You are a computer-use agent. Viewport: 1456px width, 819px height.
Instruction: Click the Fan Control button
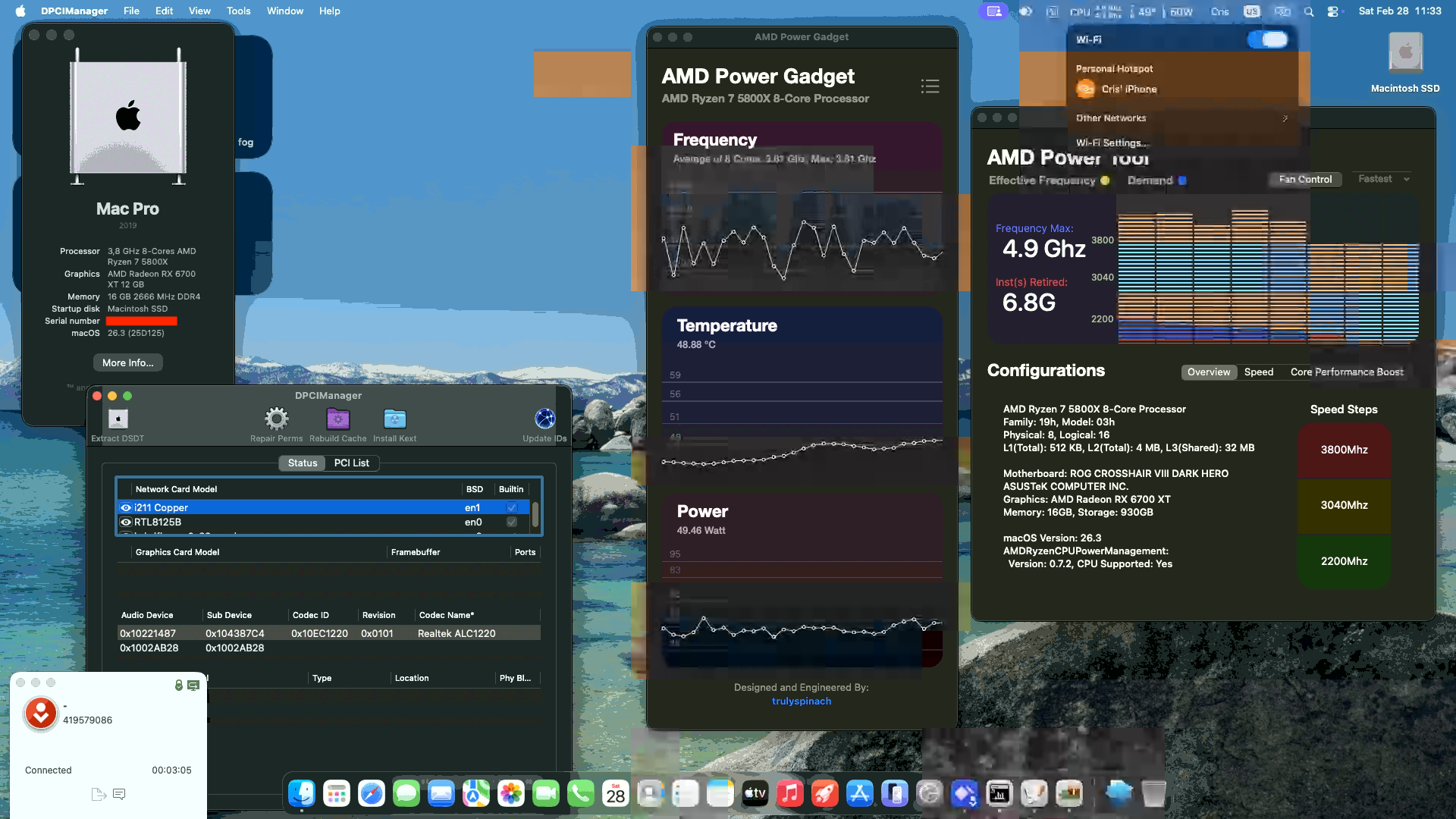(1305, 179)
